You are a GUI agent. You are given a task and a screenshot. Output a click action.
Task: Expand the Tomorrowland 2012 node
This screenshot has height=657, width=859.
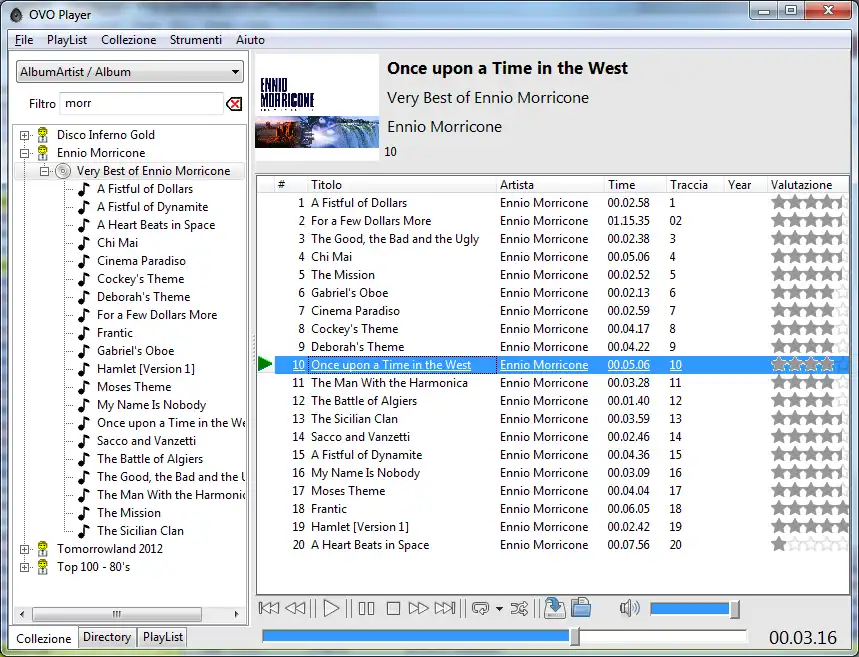click(x=25, y=549)
